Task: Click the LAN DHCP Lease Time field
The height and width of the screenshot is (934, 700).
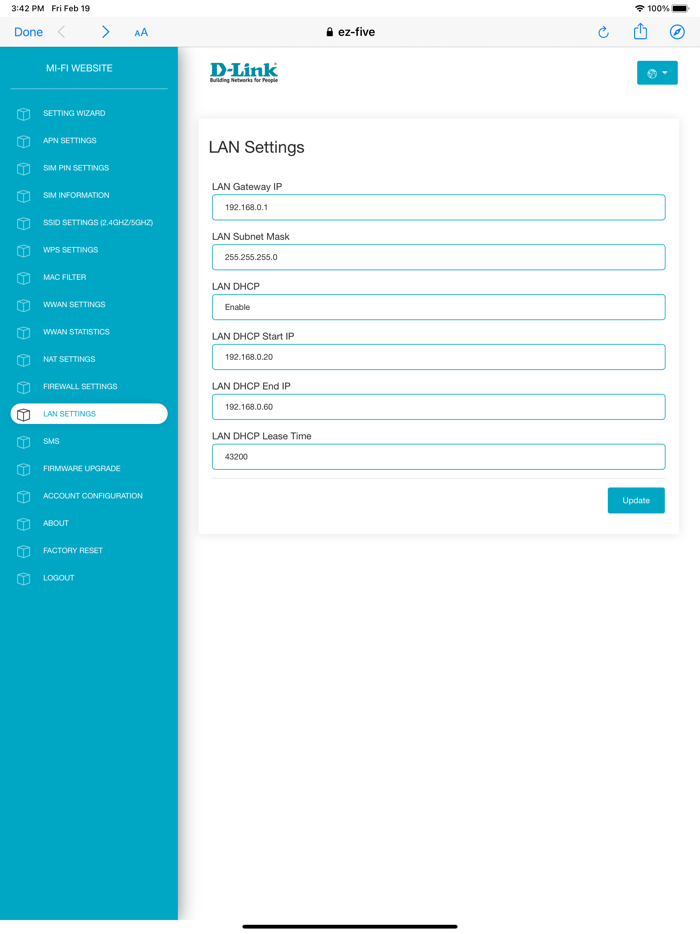Action: tap(438, 457)
